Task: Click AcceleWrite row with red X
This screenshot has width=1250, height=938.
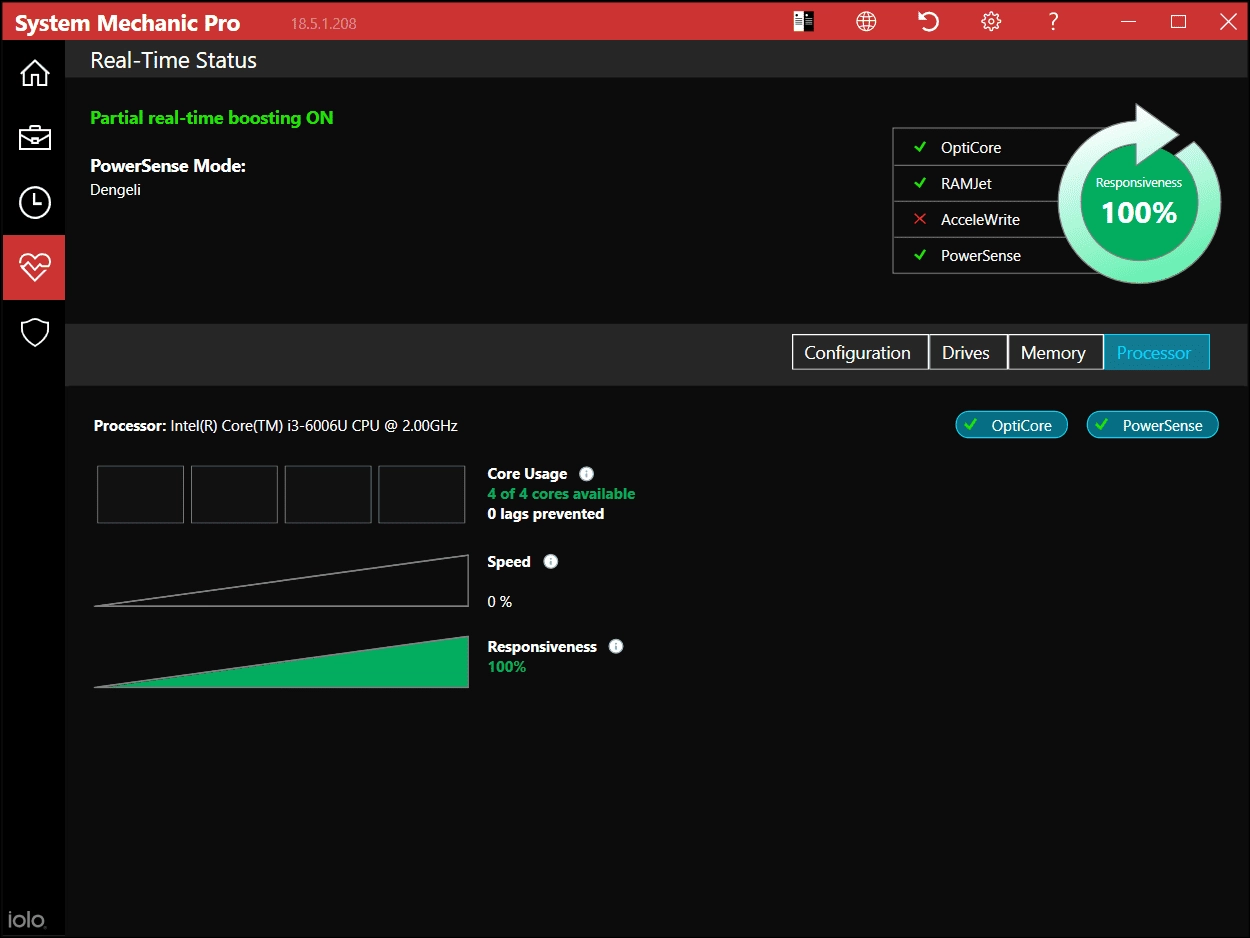Action: pos(978,219)
